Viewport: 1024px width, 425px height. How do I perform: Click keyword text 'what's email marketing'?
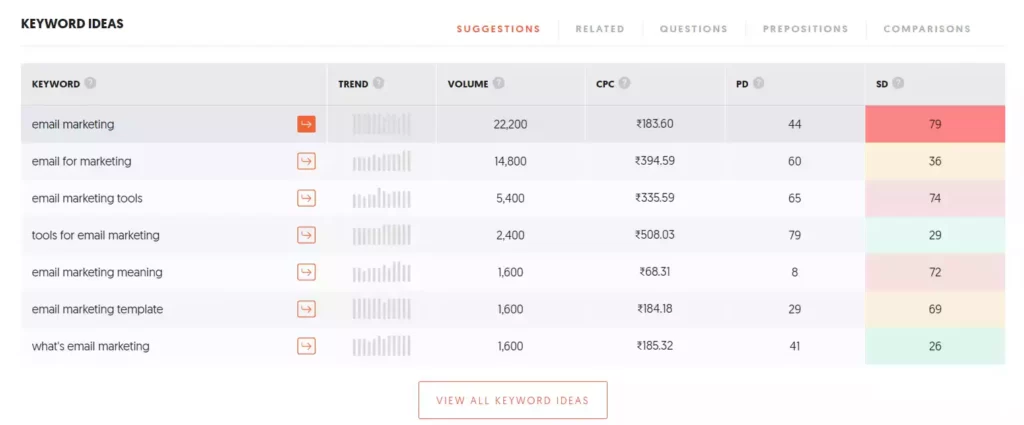[x=91, y=346]
